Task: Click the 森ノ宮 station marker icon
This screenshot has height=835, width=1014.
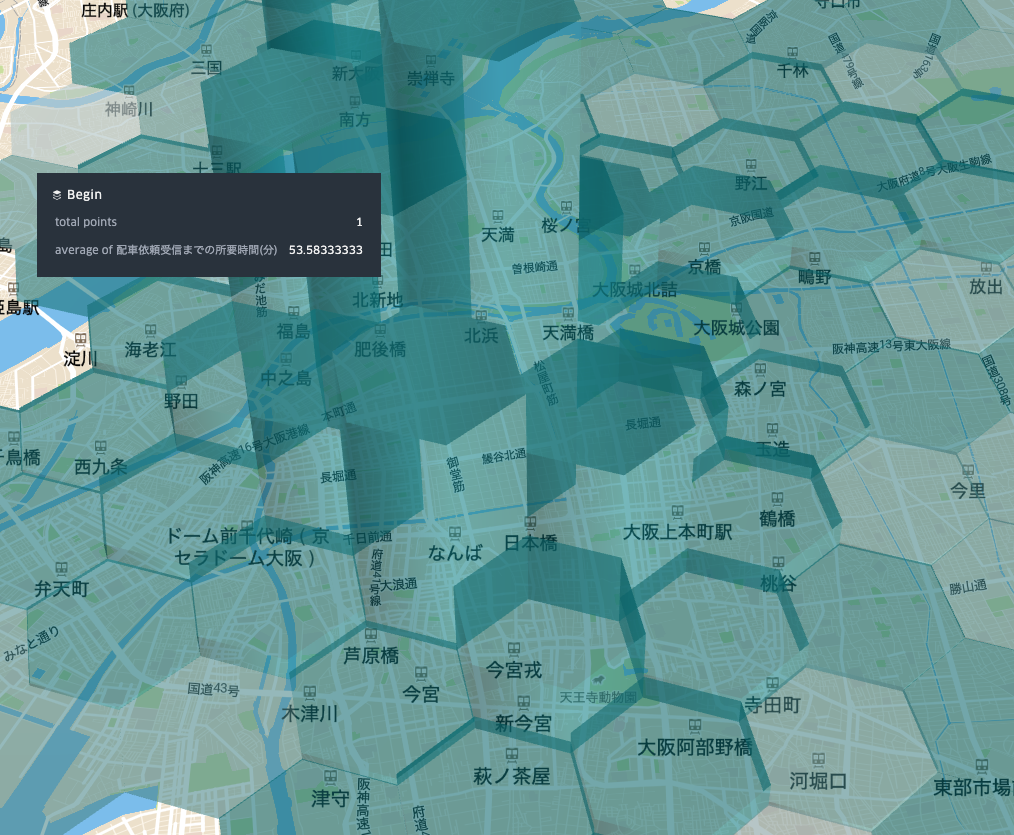Action: 760,368
